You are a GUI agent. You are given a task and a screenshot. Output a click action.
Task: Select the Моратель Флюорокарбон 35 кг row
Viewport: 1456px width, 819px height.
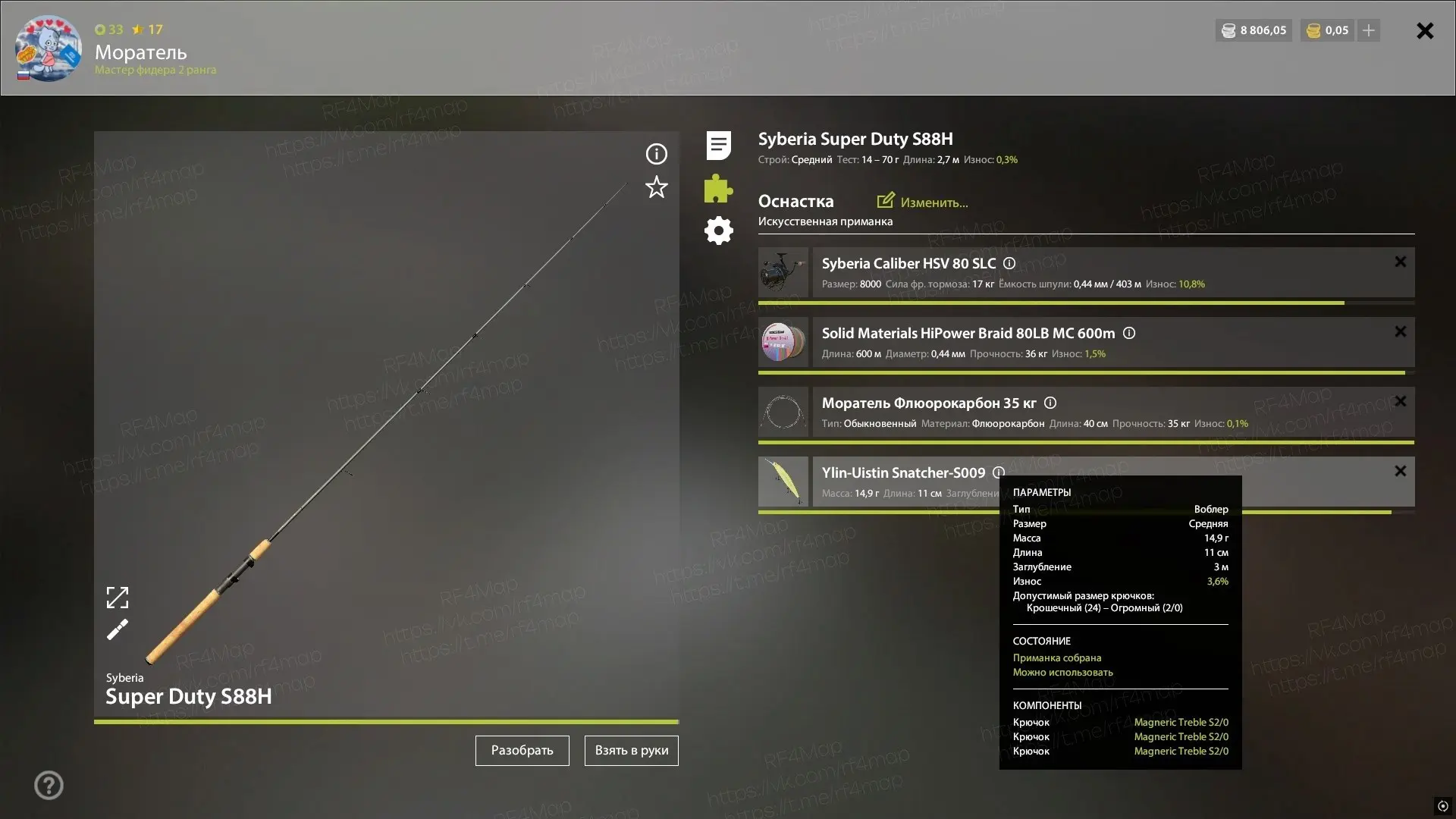click(1113, 411)
